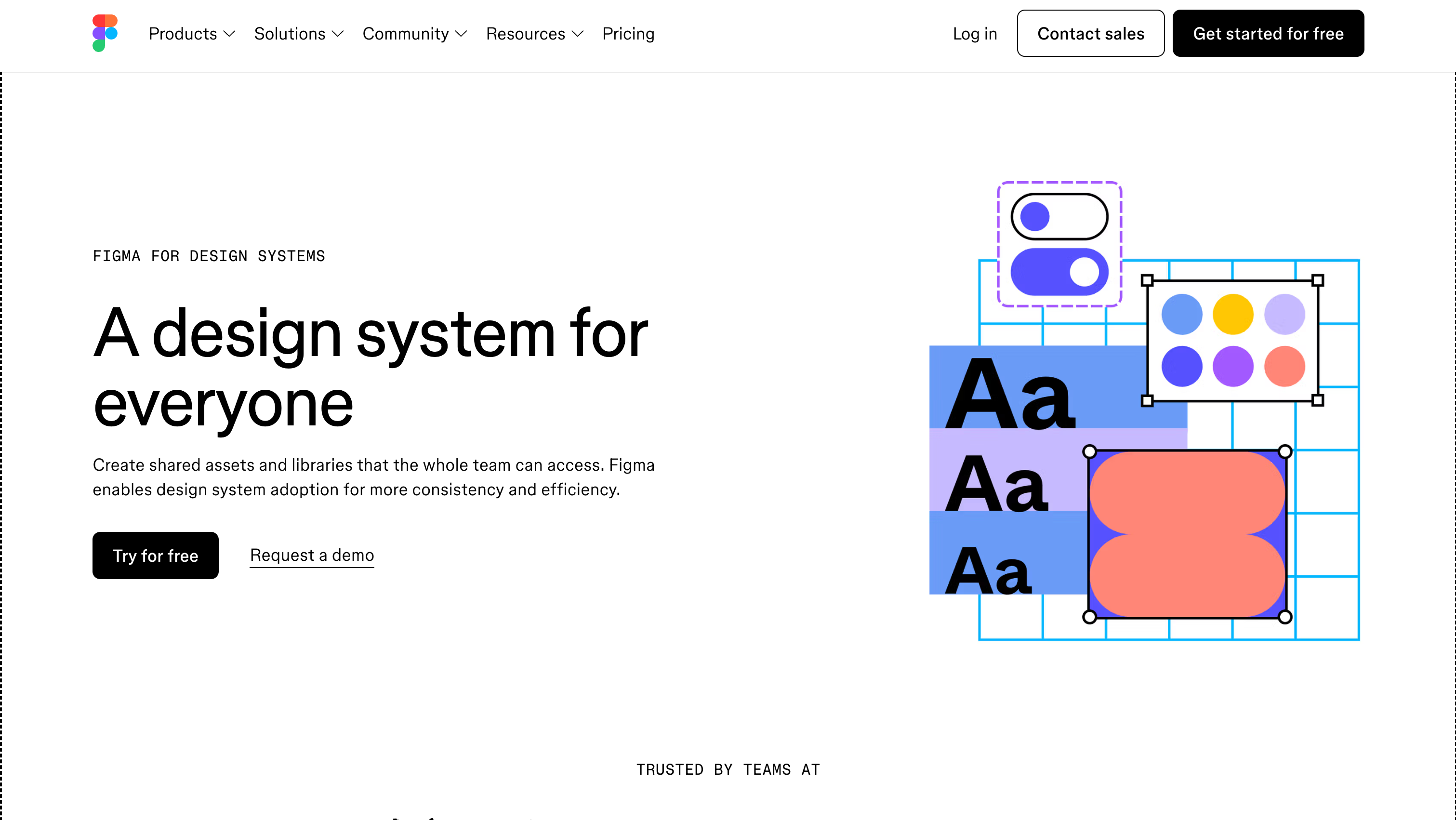This screenshot has height=820, width=1456.
Task: Click the Figma logo icon
Action: [x=105, y=33]
